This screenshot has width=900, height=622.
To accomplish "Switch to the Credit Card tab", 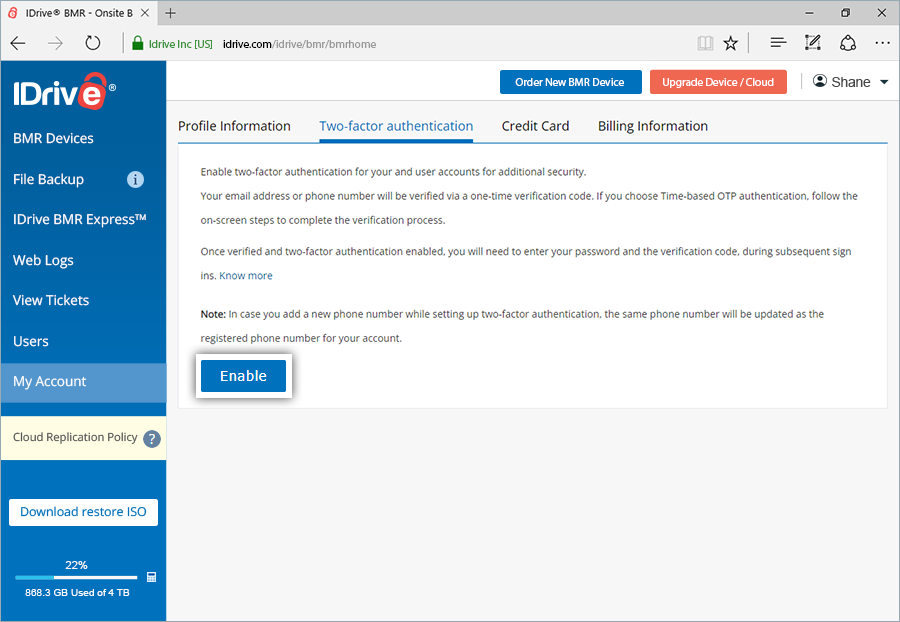I will click(x=534, y=126).
